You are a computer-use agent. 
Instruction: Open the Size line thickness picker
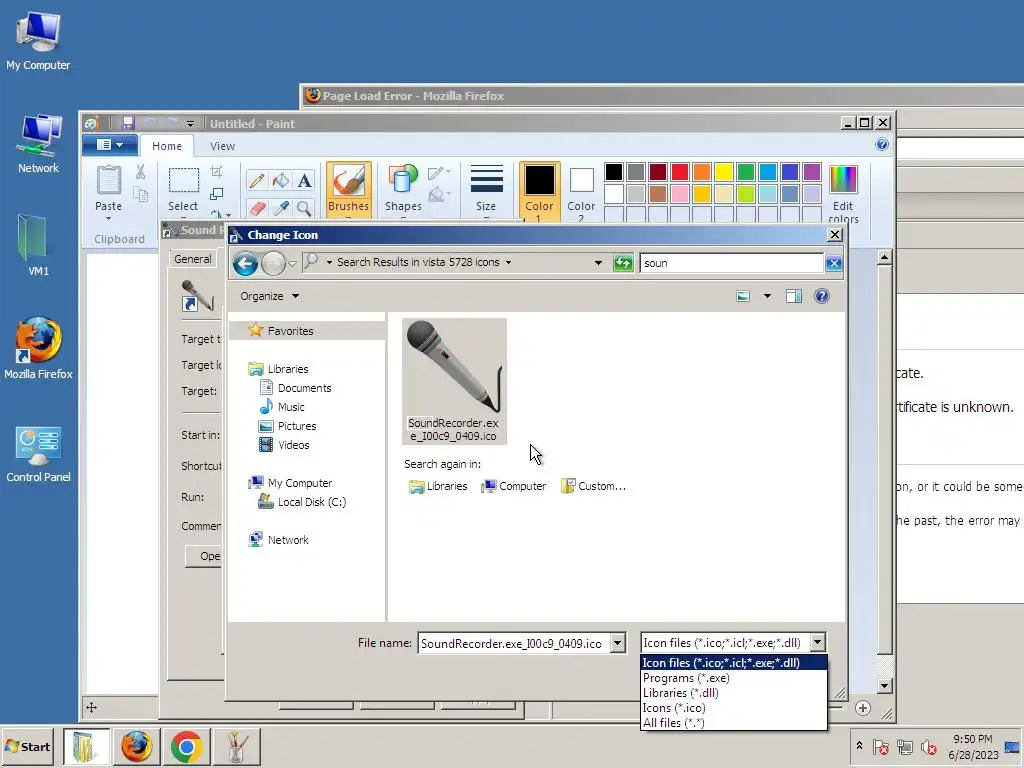pos(486,189)
